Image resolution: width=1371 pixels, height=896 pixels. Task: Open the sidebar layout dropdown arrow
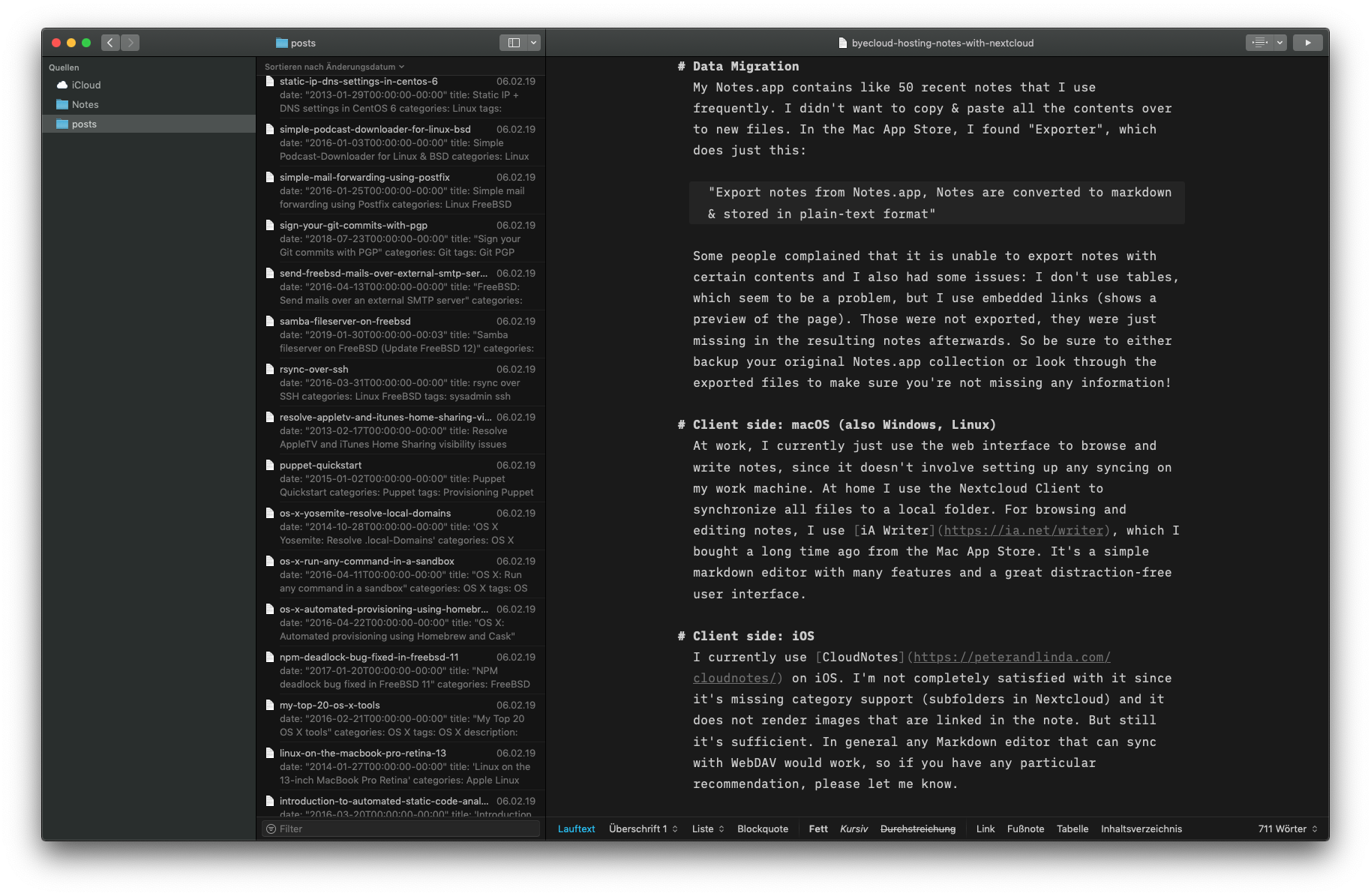[x=534, y=43]
